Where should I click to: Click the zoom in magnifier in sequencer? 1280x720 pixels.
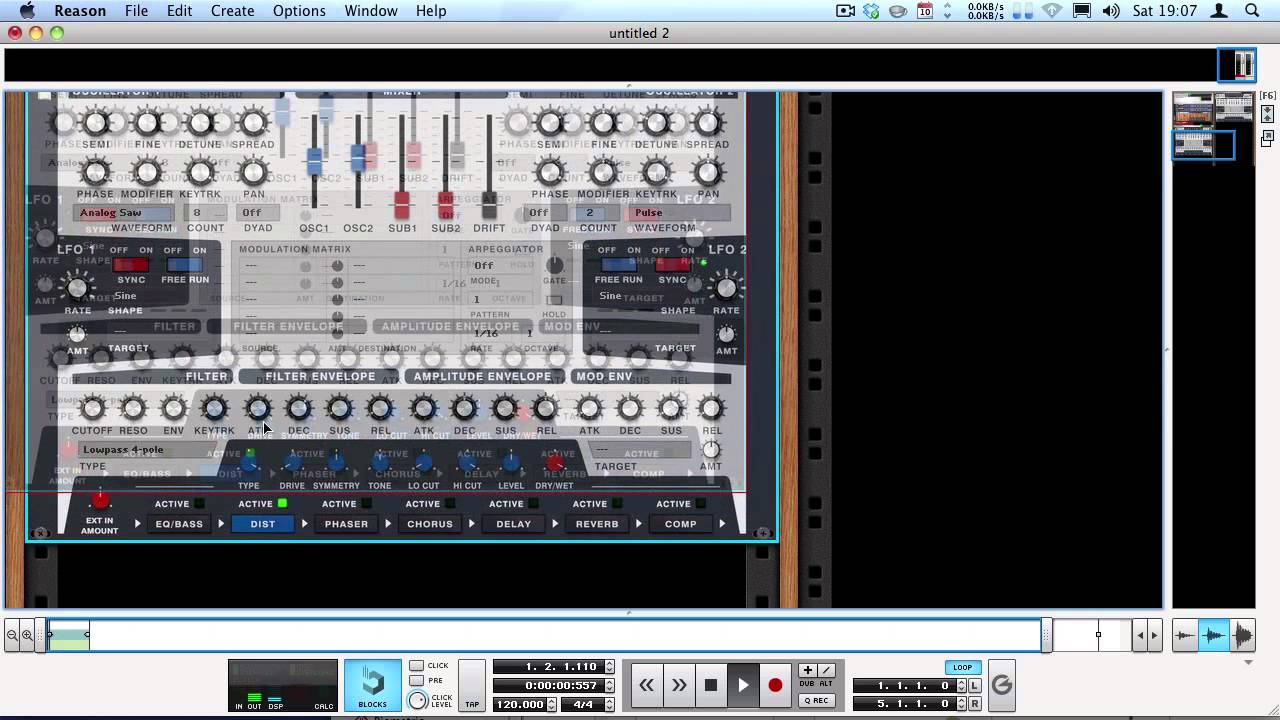coord(27,635)
